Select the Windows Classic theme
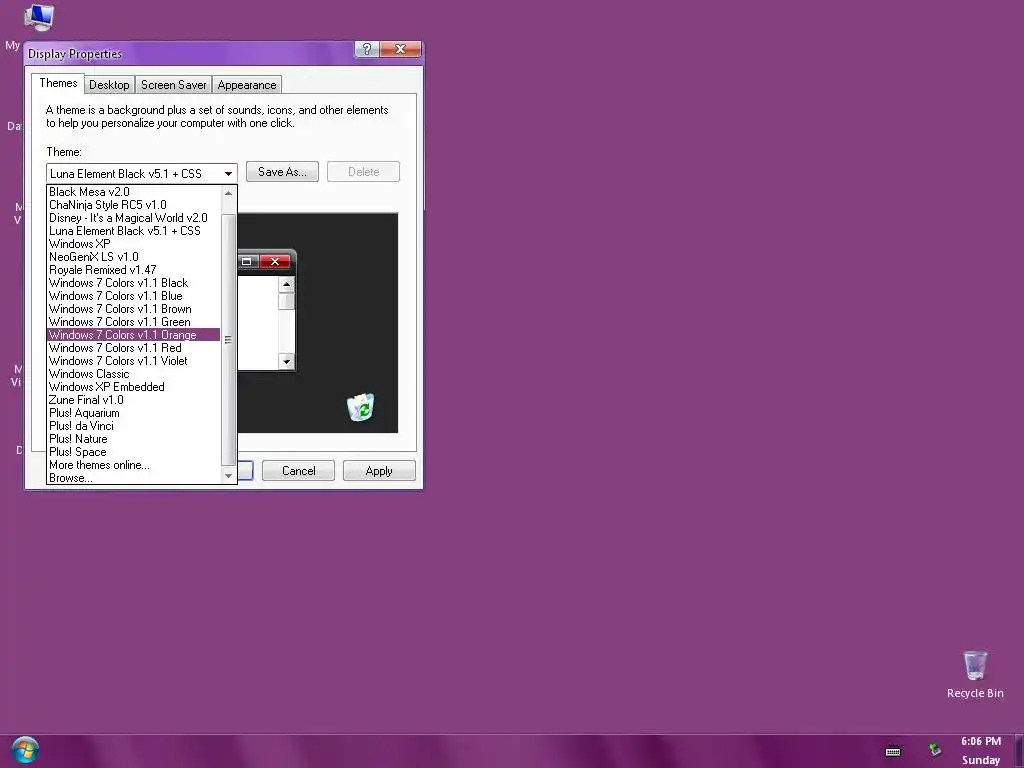The width and height of the screenshot is (1024, 768). (134, 374)
